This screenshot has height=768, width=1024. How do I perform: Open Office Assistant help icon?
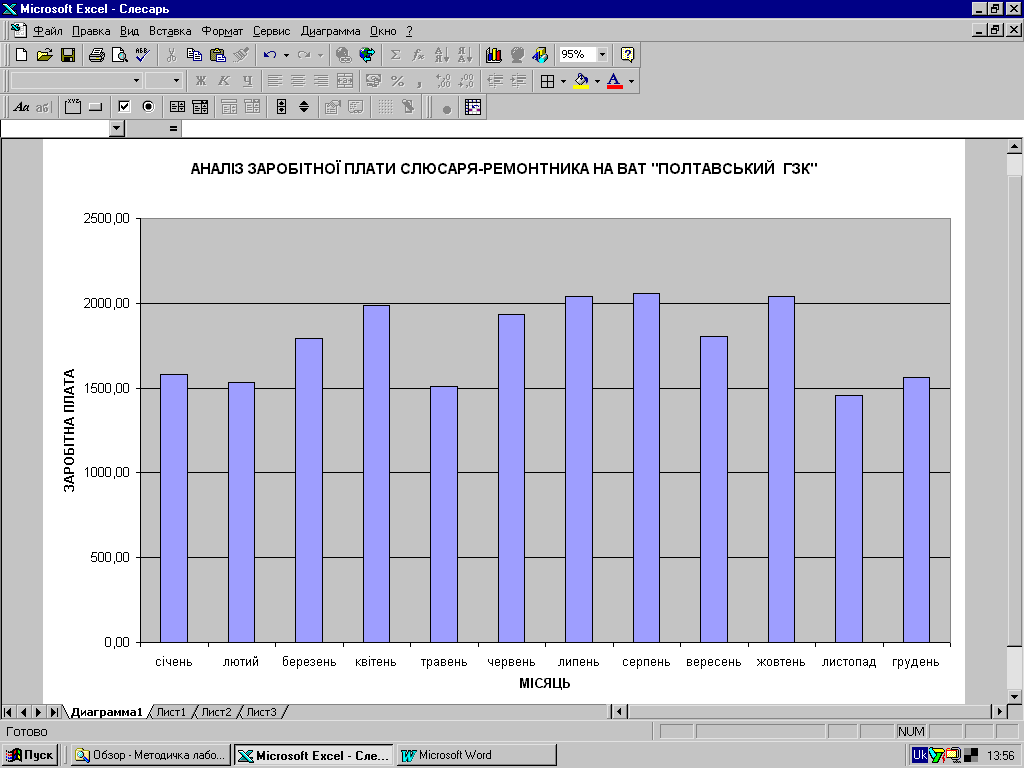coord(627,55)
